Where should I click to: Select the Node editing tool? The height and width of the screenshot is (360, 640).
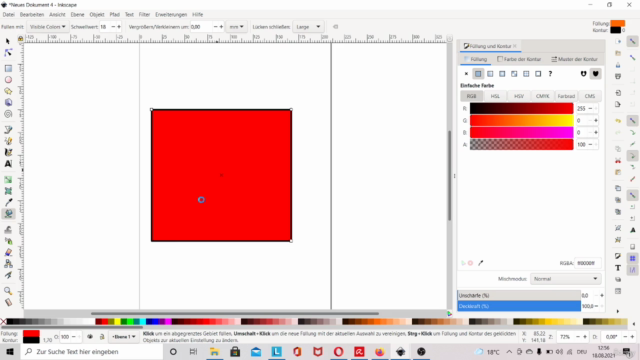coord(8,53)
